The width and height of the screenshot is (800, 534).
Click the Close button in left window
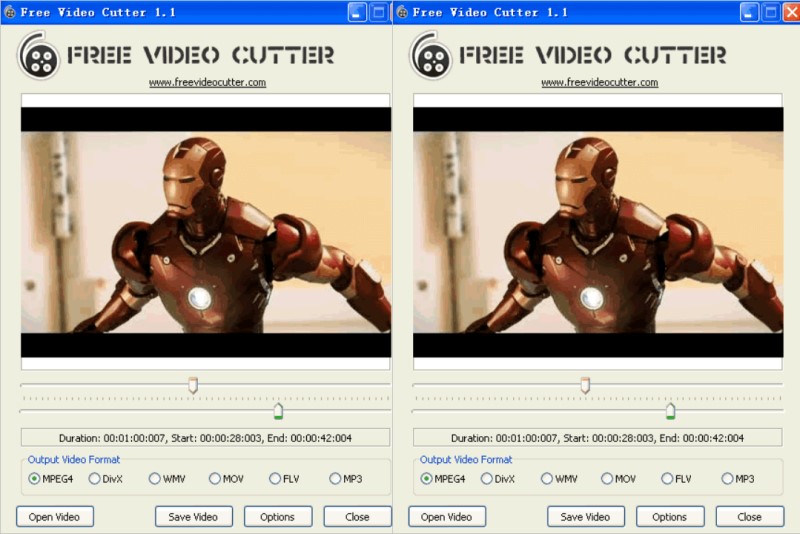click(x=357, y=517)
